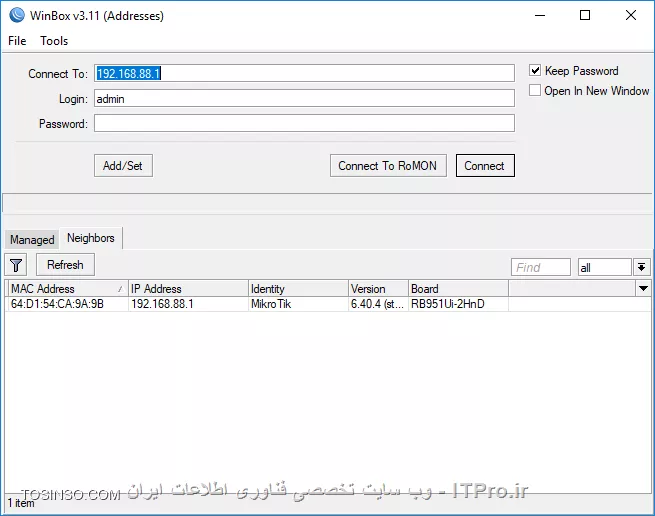This screenshot has width=655, height=516.
Task: Click the filter funnel icon
Action: point(16,265)
